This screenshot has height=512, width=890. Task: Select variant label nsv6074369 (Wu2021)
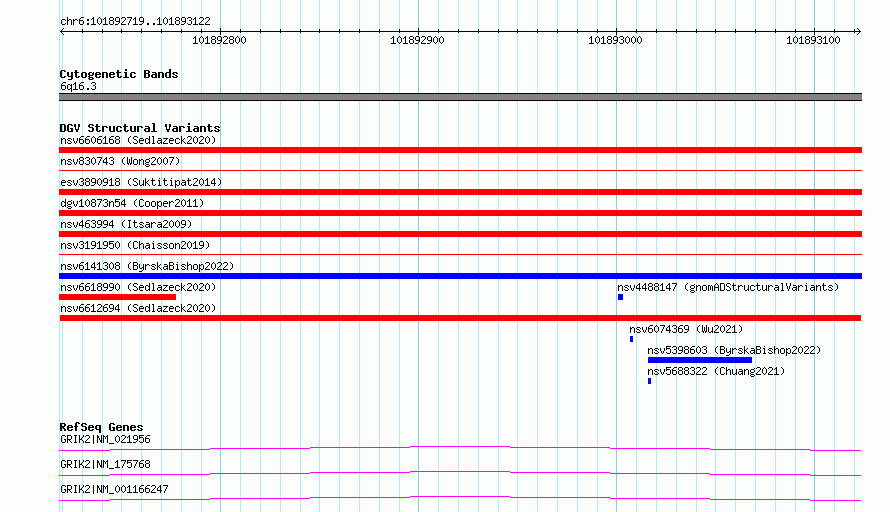pyautogui.click(x=686, y=329)
